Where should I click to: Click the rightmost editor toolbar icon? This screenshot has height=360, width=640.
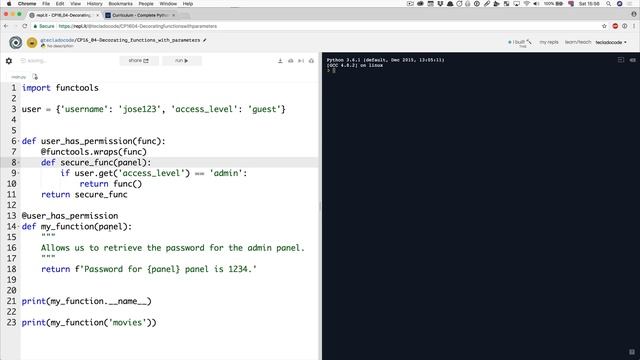click(311, 61)
